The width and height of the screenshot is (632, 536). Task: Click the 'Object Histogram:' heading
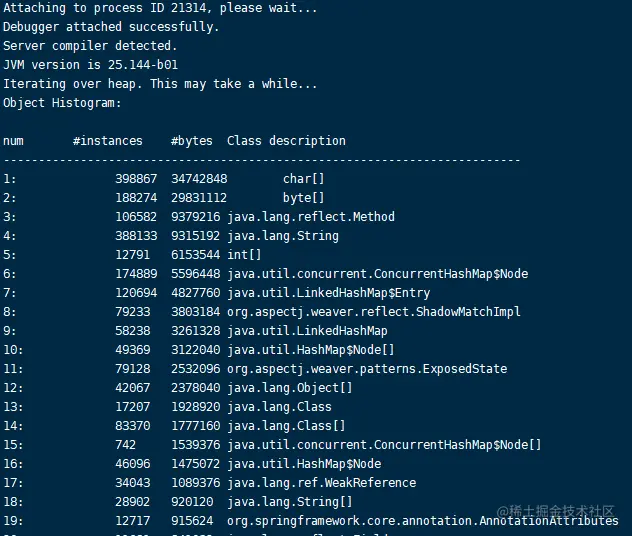[x=62, y=103]
